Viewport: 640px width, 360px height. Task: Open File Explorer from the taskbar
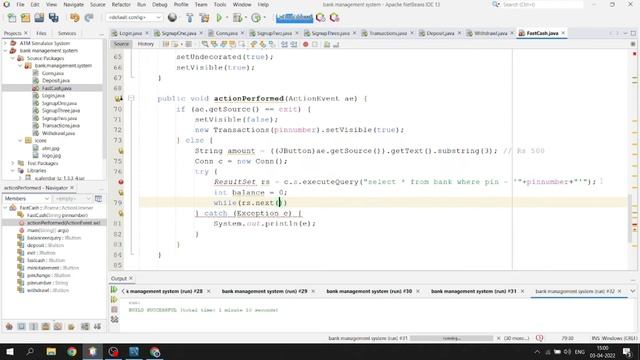coord(51,352)
